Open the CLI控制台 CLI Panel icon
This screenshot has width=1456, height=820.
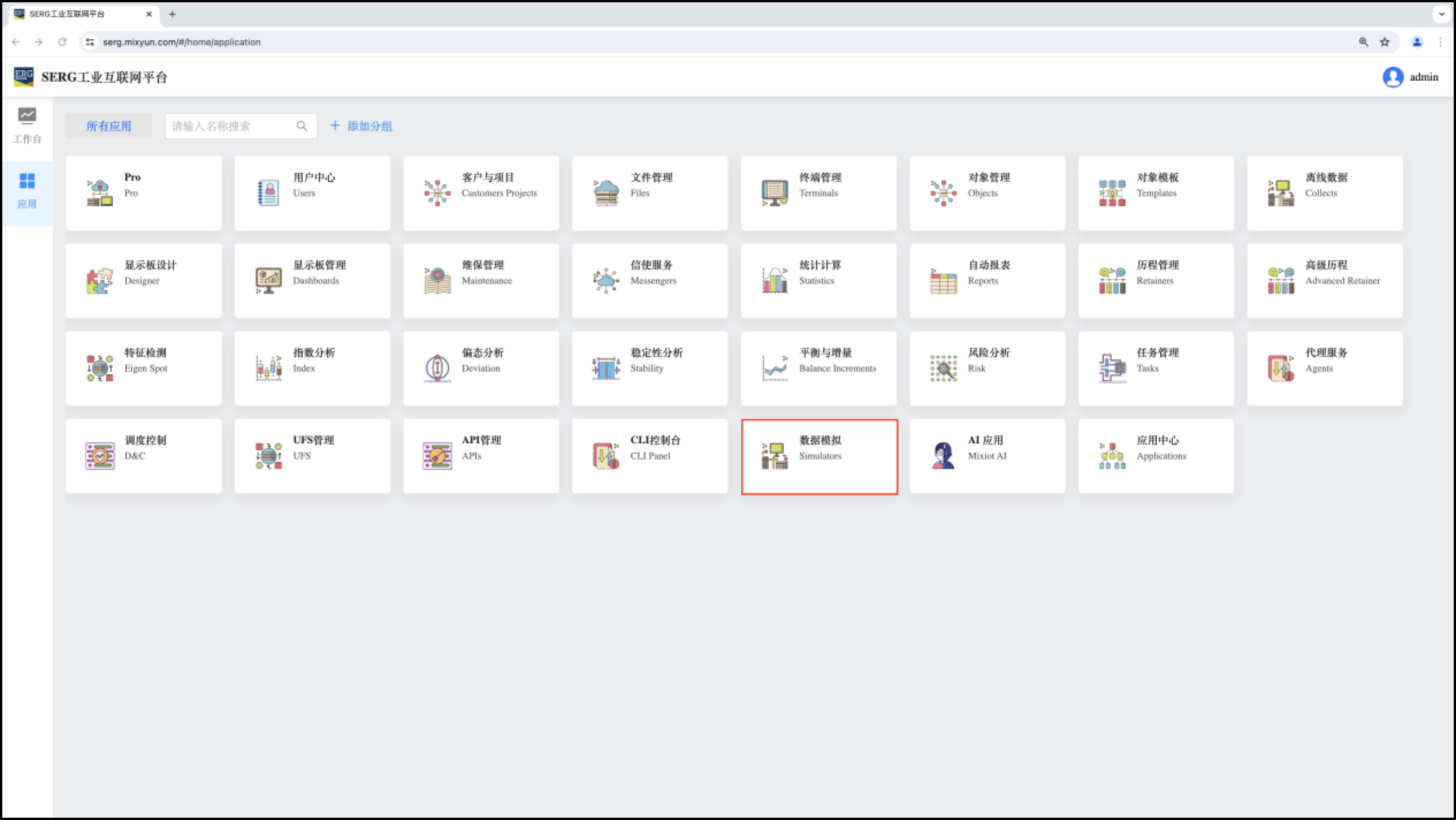pyautogui.click(x=605, y=455)
